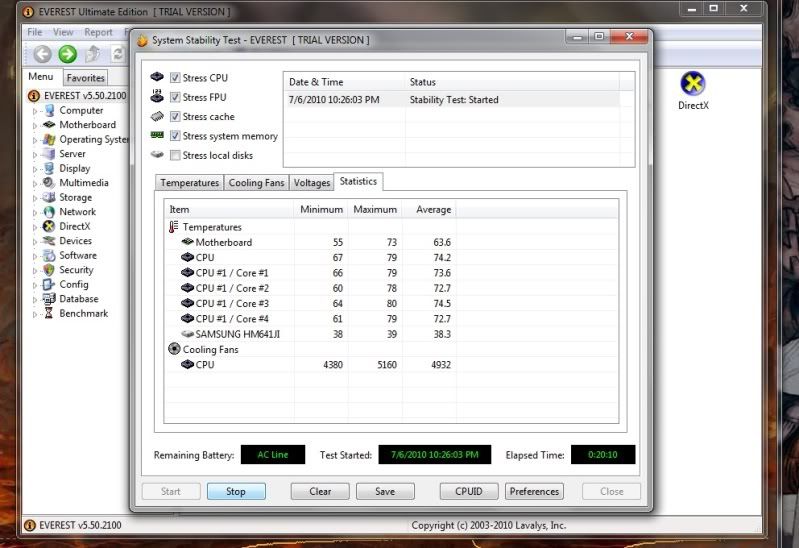The height and width of the screenshot is (548, 799).
Task: Click the Storage drive tree icon
Action: pos(49,197)
